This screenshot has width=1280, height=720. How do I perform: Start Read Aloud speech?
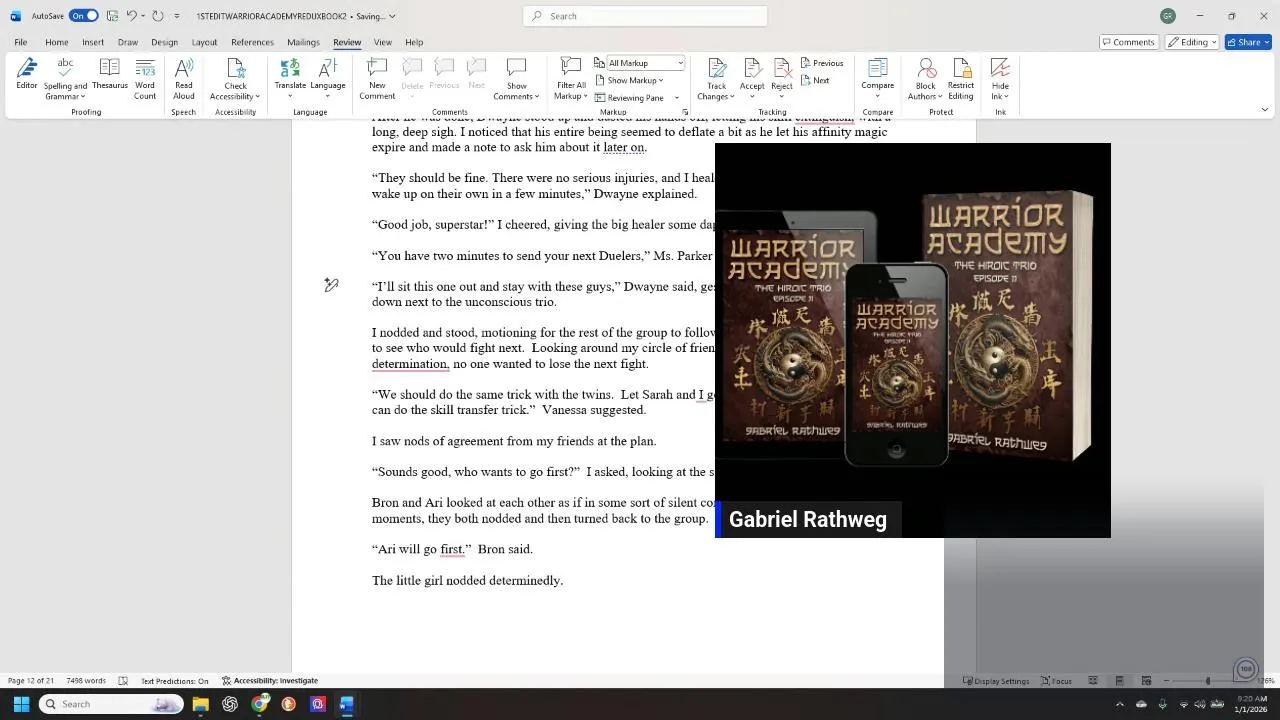click(x=184, y=78)
